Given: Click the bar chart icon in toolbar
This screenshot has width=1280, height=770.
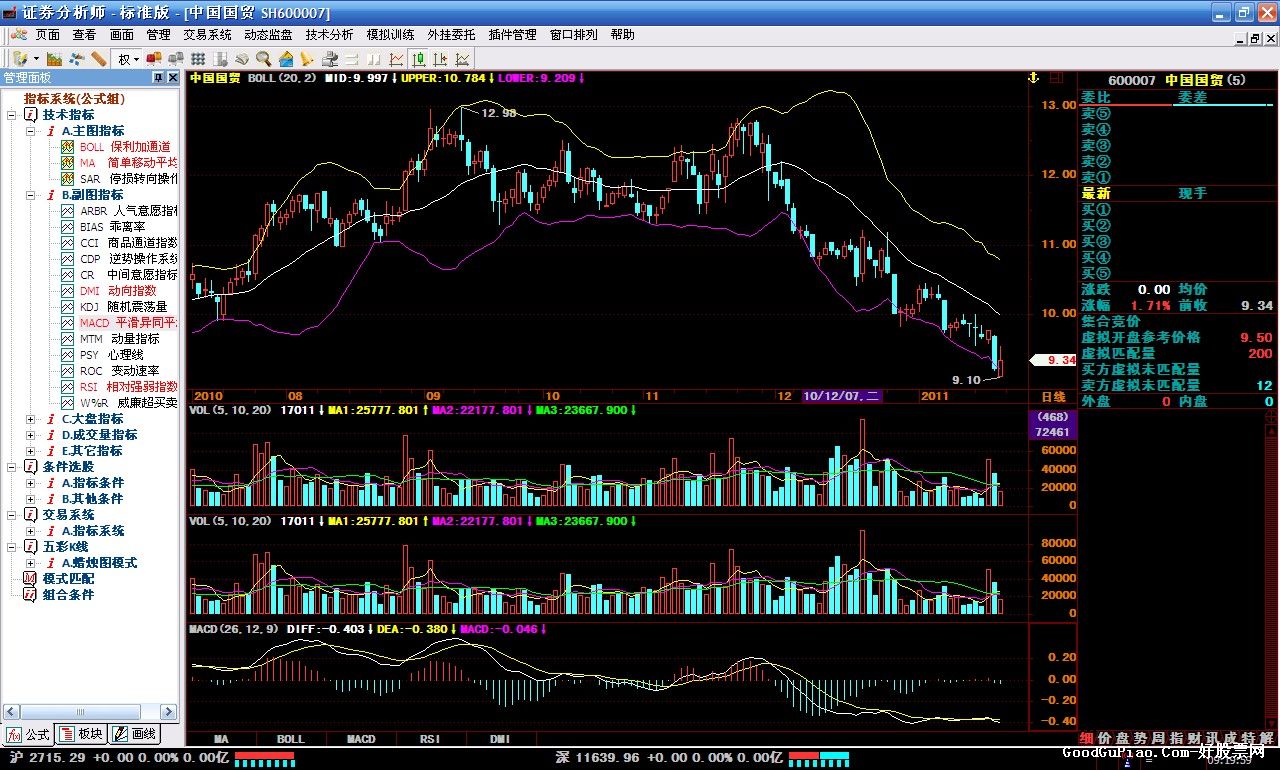Looking at the screenshot, I should pyautogui.click(x=54, y=59).
